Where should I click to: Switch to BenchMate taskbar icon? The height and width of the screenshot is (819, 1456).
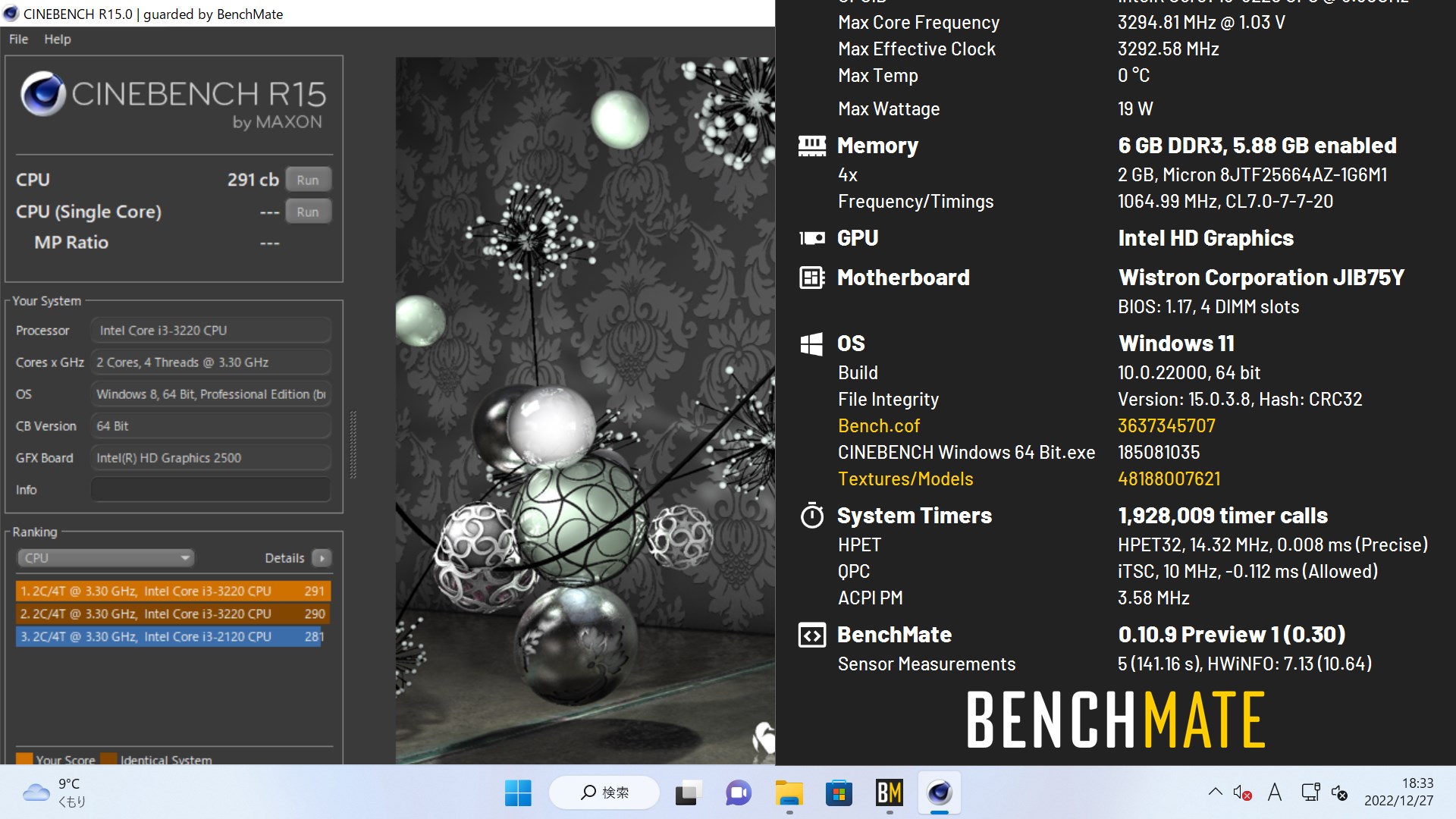[x=890, y=793]
